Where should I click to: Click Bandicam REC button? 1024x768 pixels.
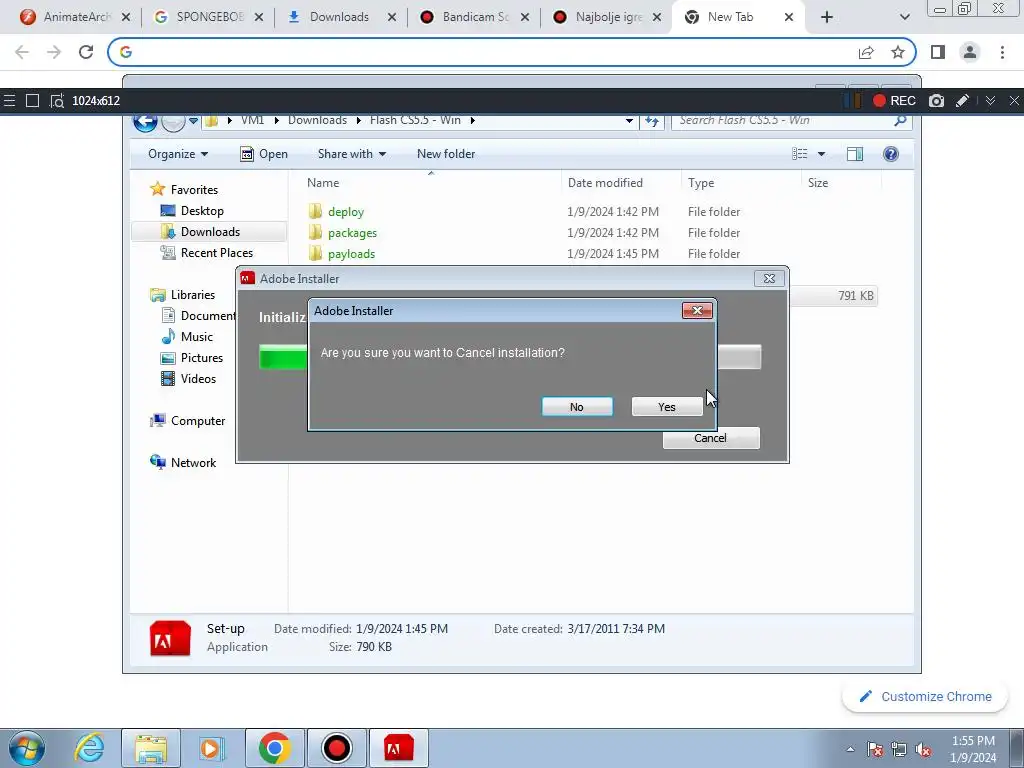894,101
